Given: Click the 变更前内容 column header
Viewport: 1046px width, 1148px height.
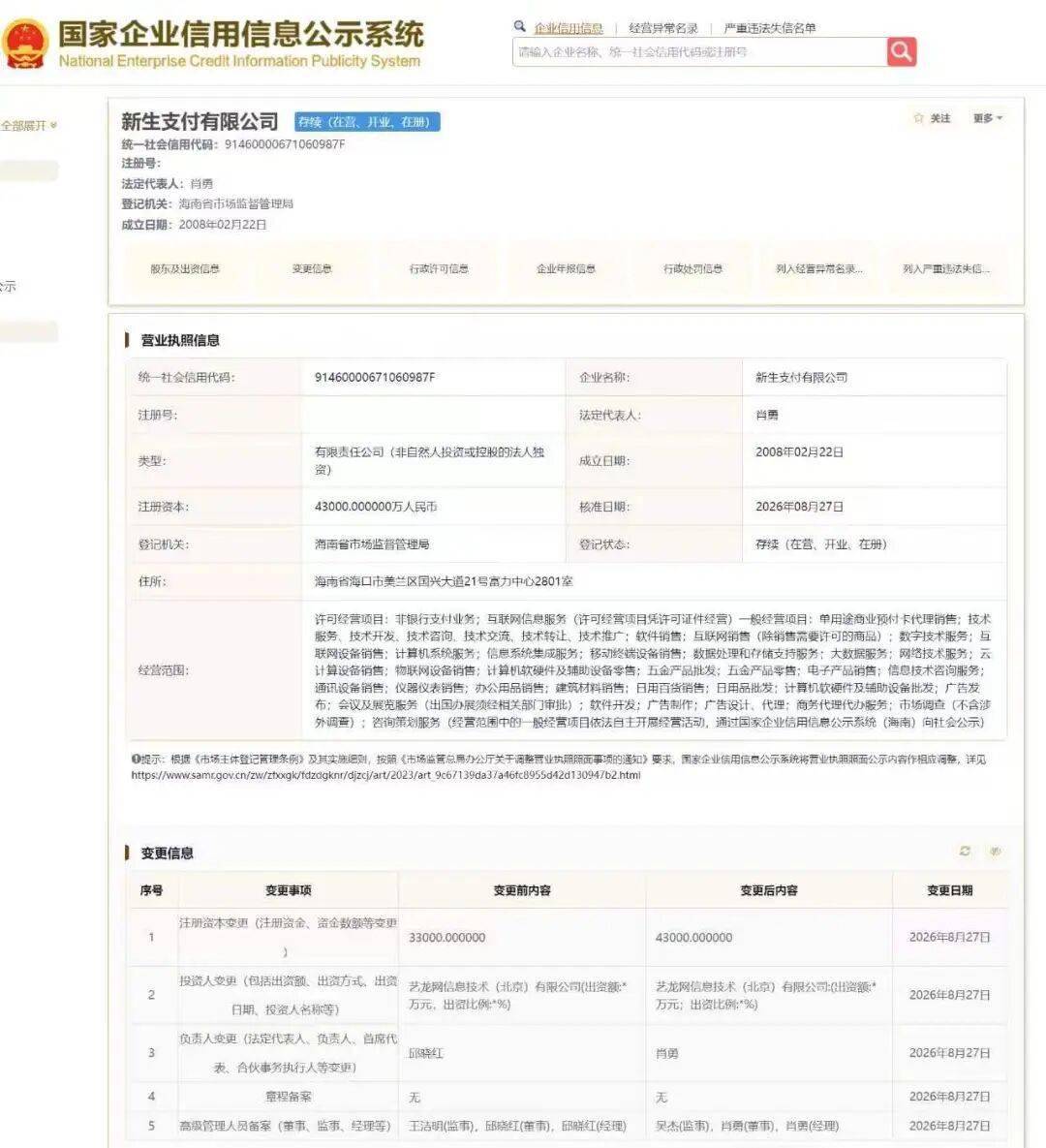Looking at the screenshot, I should (522, 890).
